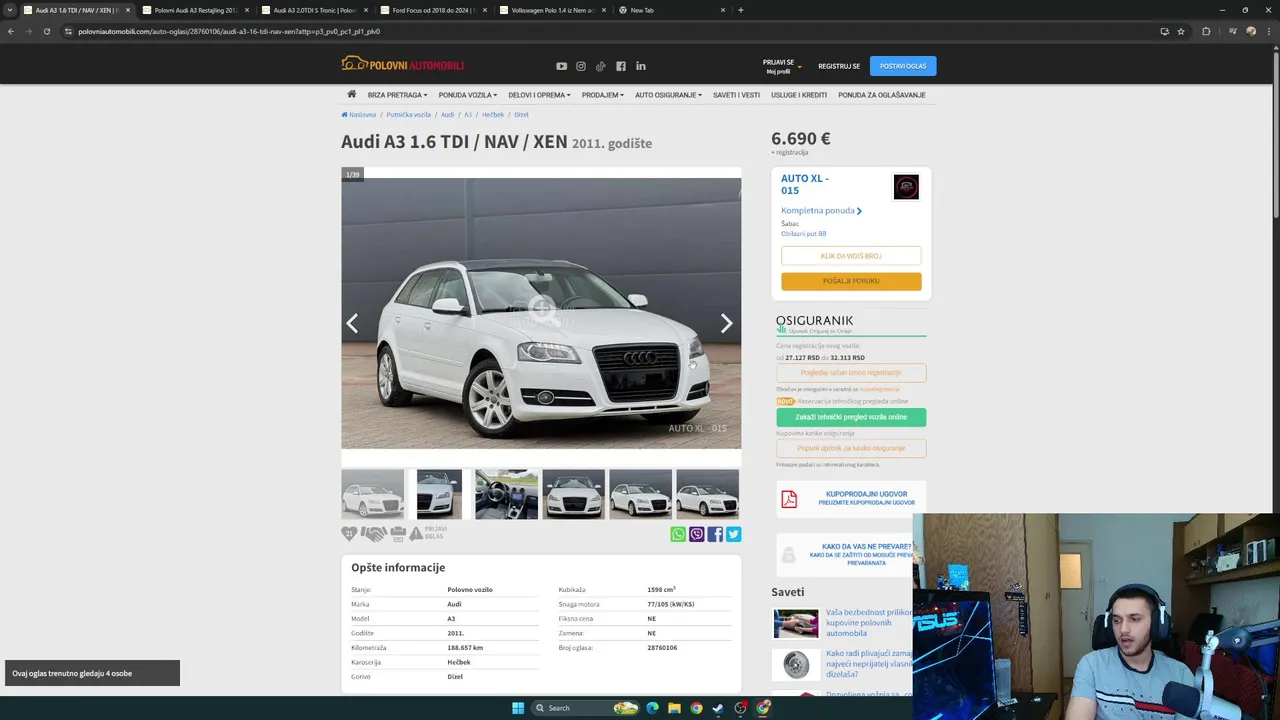This screenshot has width=1280, height=720.
Task: Select the interior steering wheel thumbnail
Action: coord(506,494)
